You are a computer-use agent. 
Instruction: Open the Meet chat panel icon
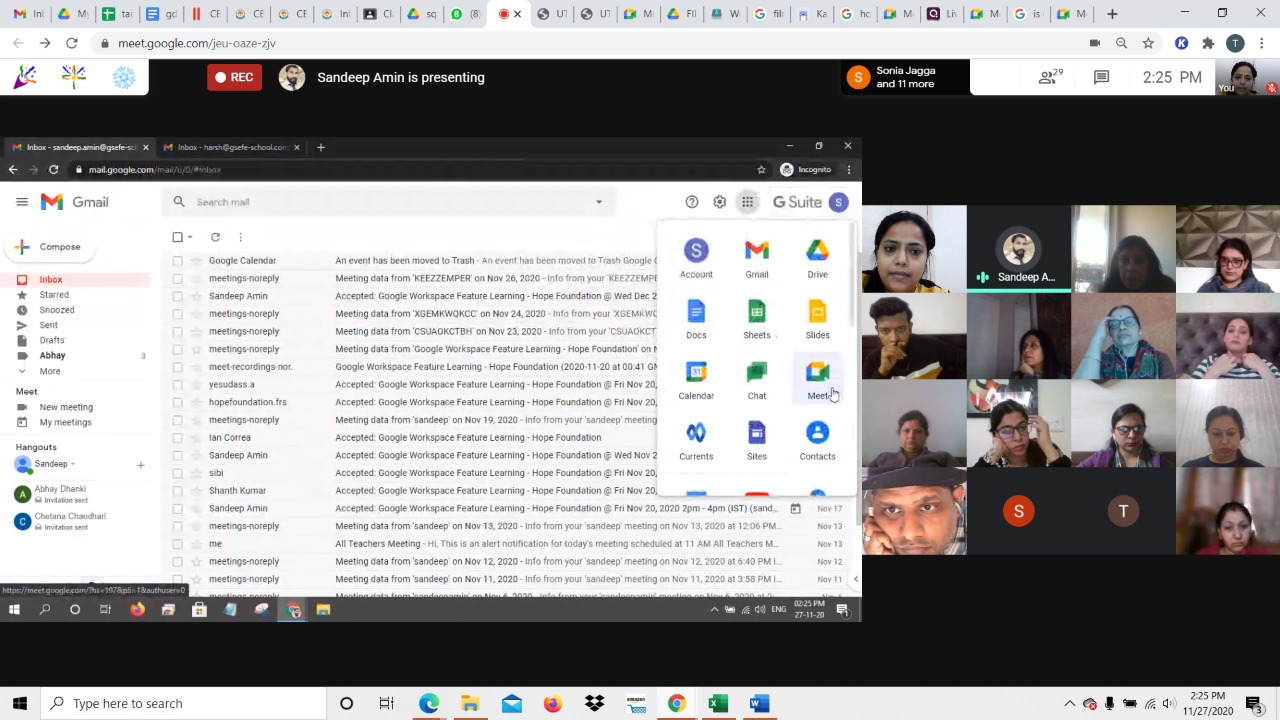coord(1101,77)
